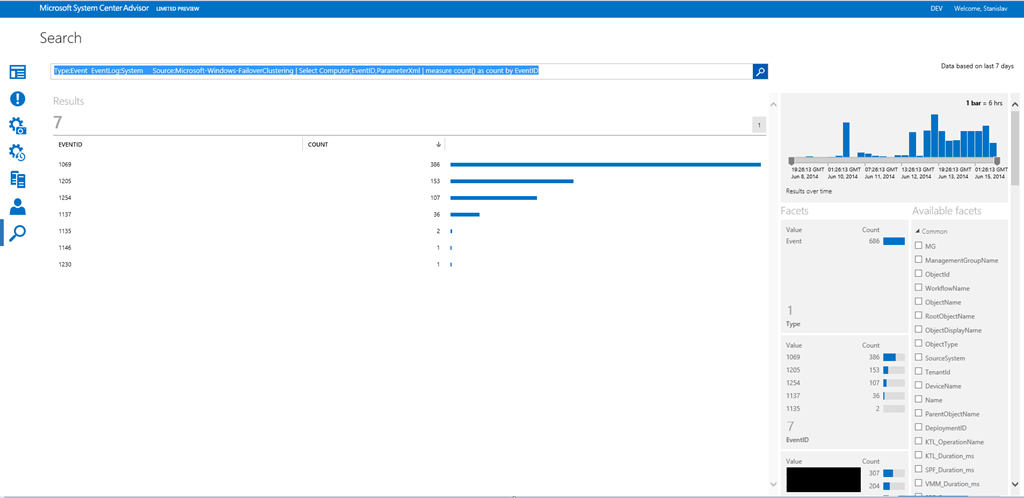Open the Servers icon in sidebar
The image size is (1024, 498).
click(x=17, y=180)
